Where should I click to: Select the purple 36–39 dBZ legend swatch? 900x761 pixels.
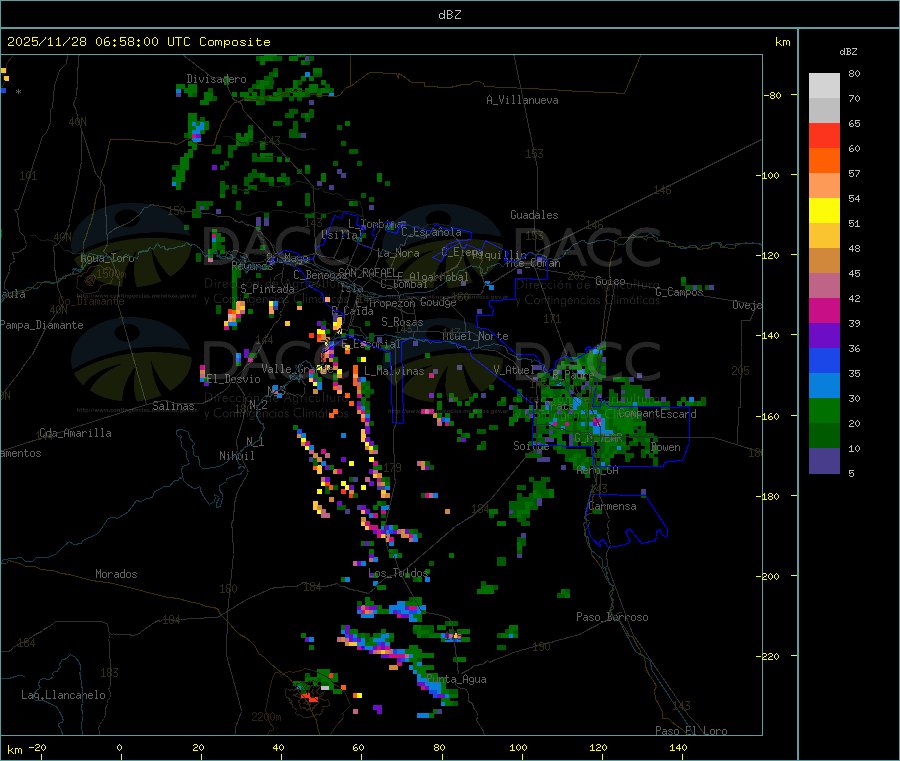824,336
